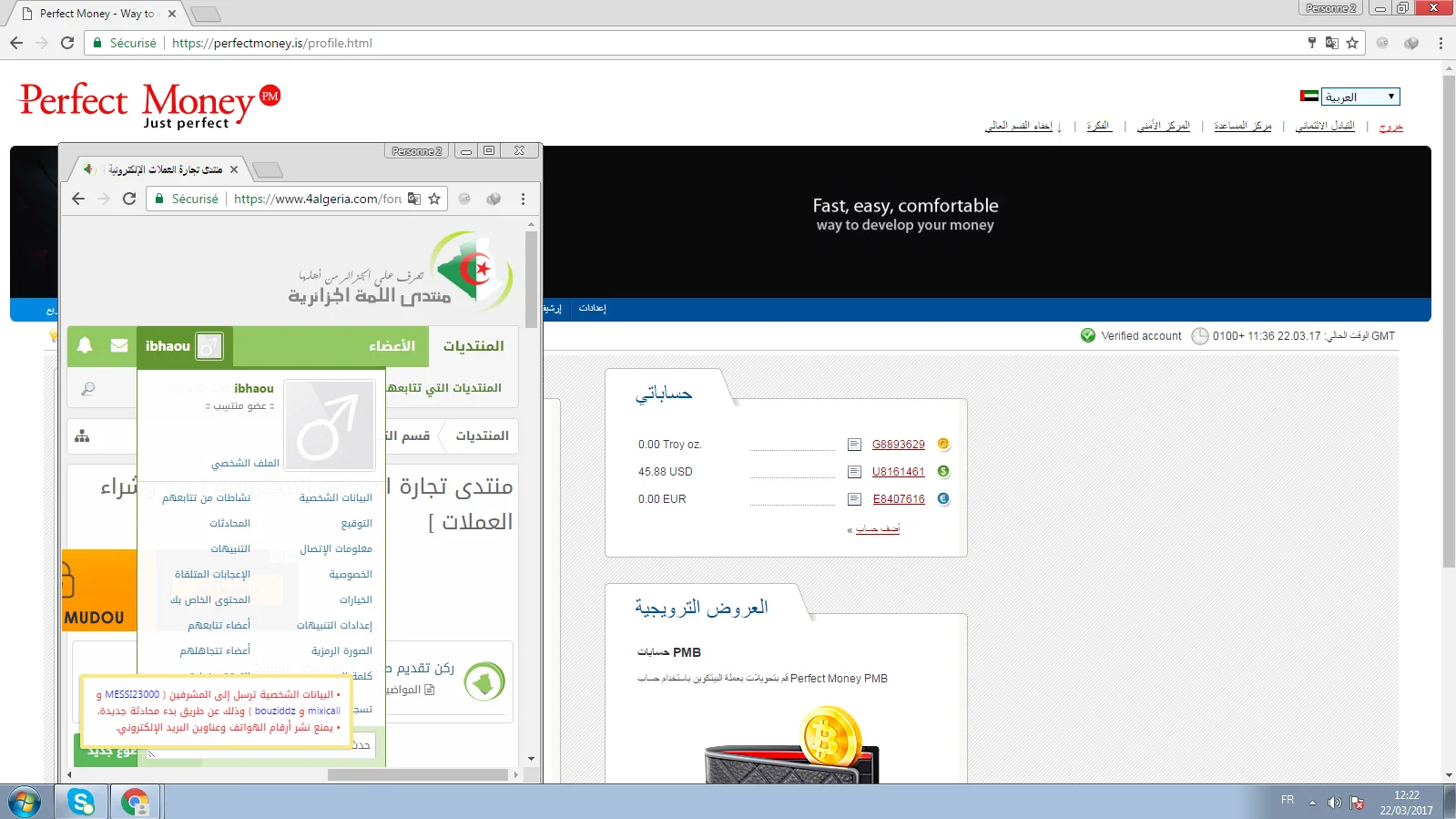Open the language dropdown showing العربية

coord(1360,97)
